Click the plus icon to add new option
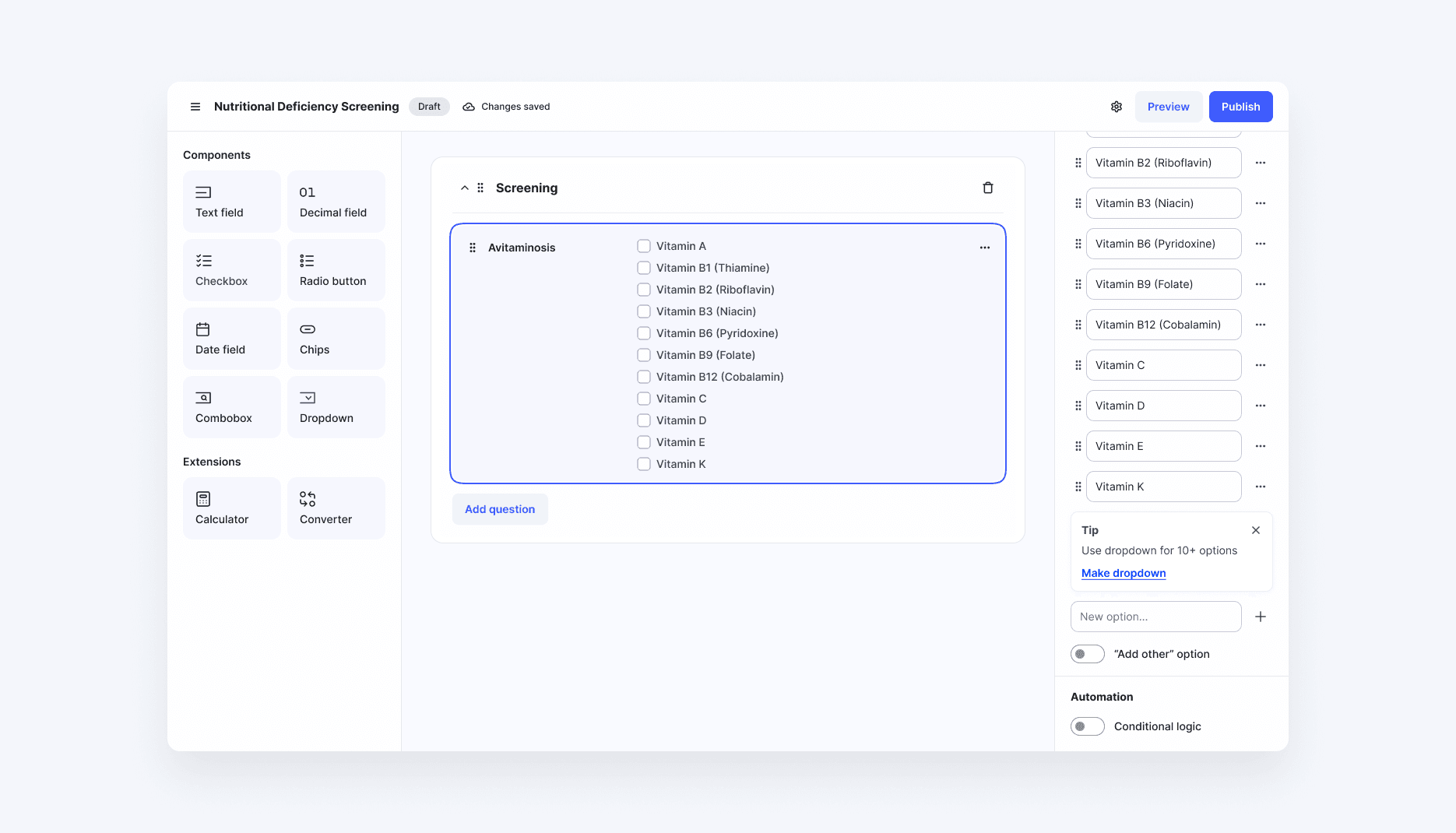The height and width of the screenshot is (833, 1456). click(x=1261, y=617)
